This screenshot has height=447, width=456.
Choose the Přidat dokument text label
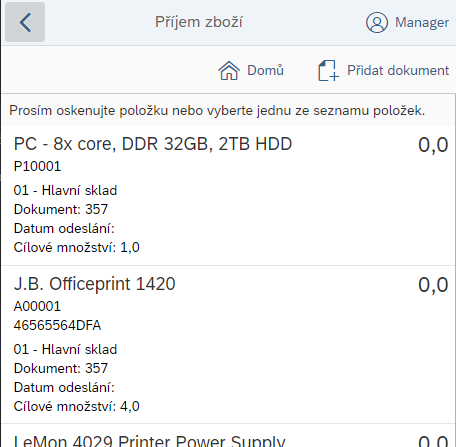(x=398, y=70)
